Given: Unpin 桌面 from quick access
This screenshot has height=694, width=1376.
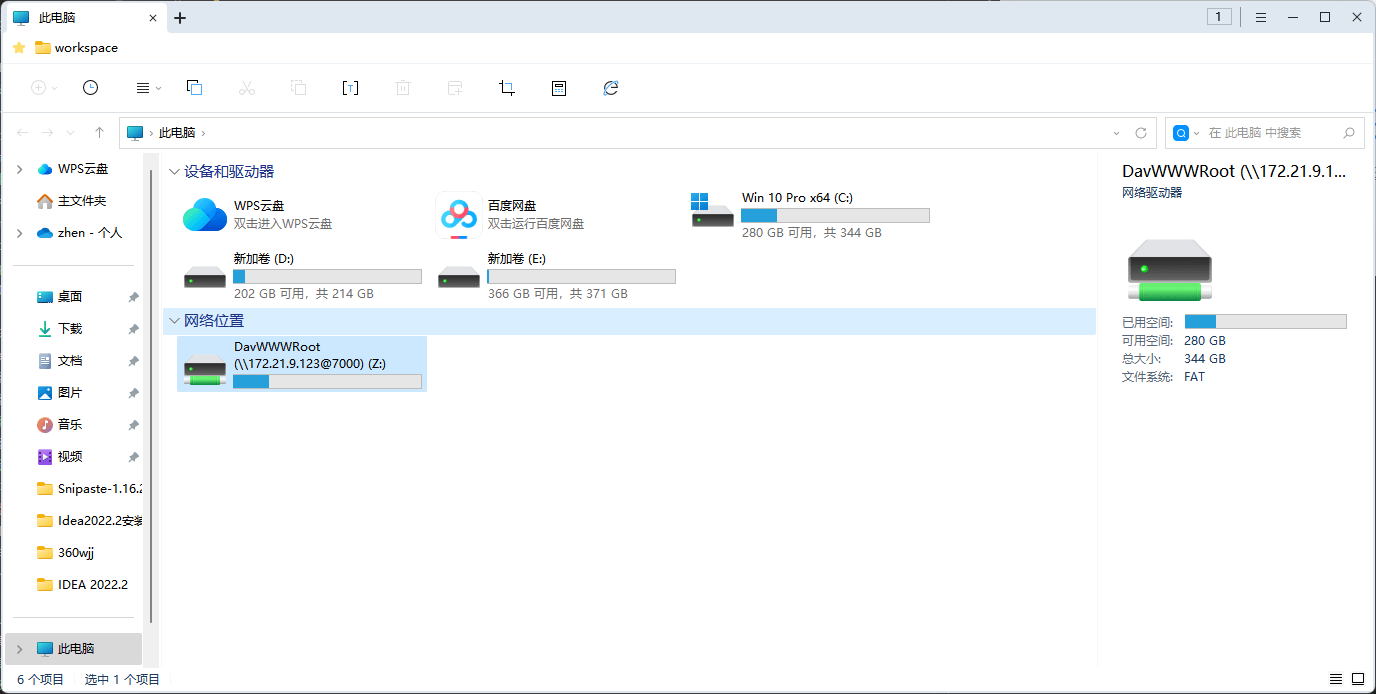Looking at the screenshot, I should [x=133, y=297].
